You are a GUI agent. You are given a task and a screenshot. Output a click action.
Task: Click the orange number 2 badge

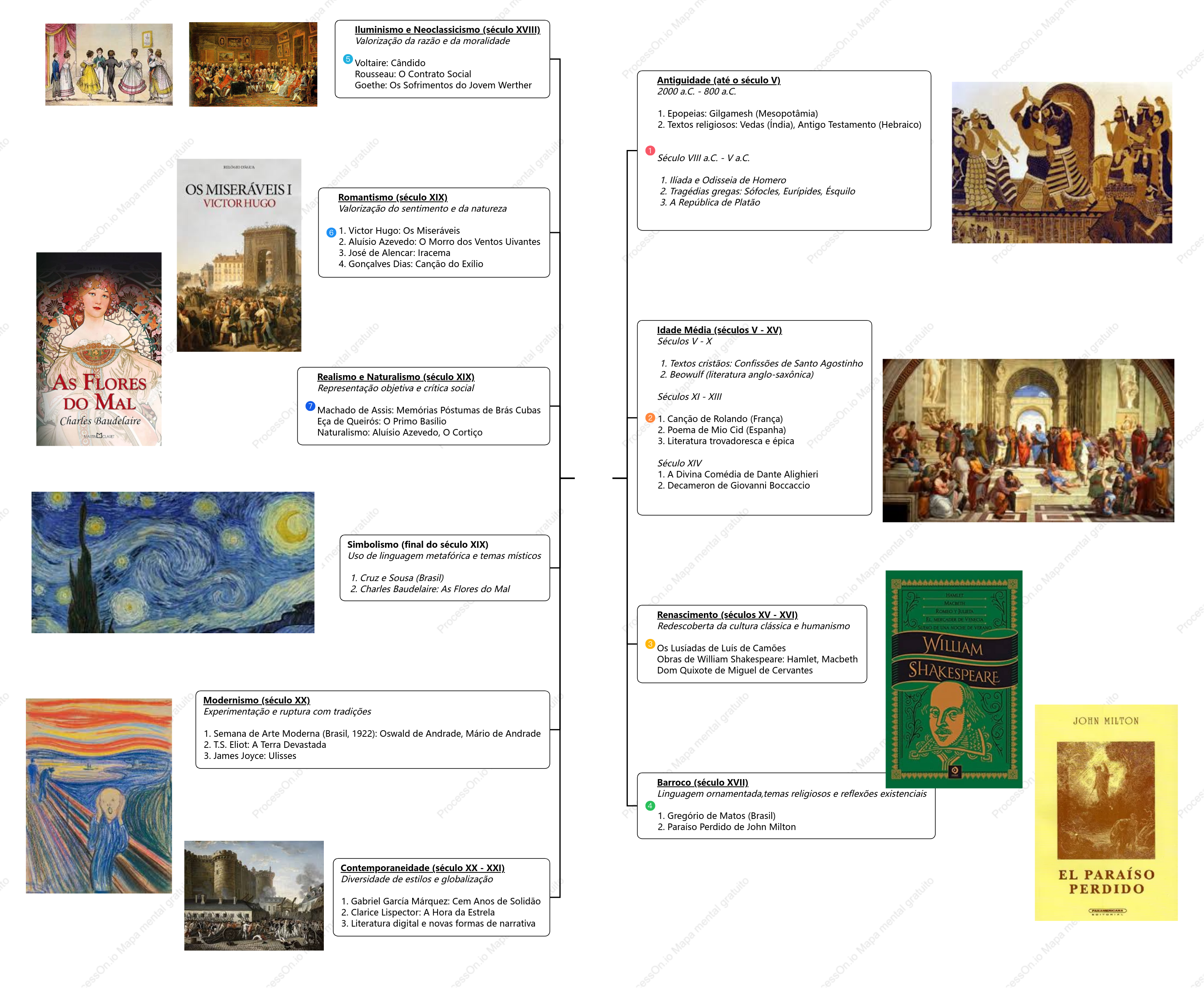tap(650, 418)
